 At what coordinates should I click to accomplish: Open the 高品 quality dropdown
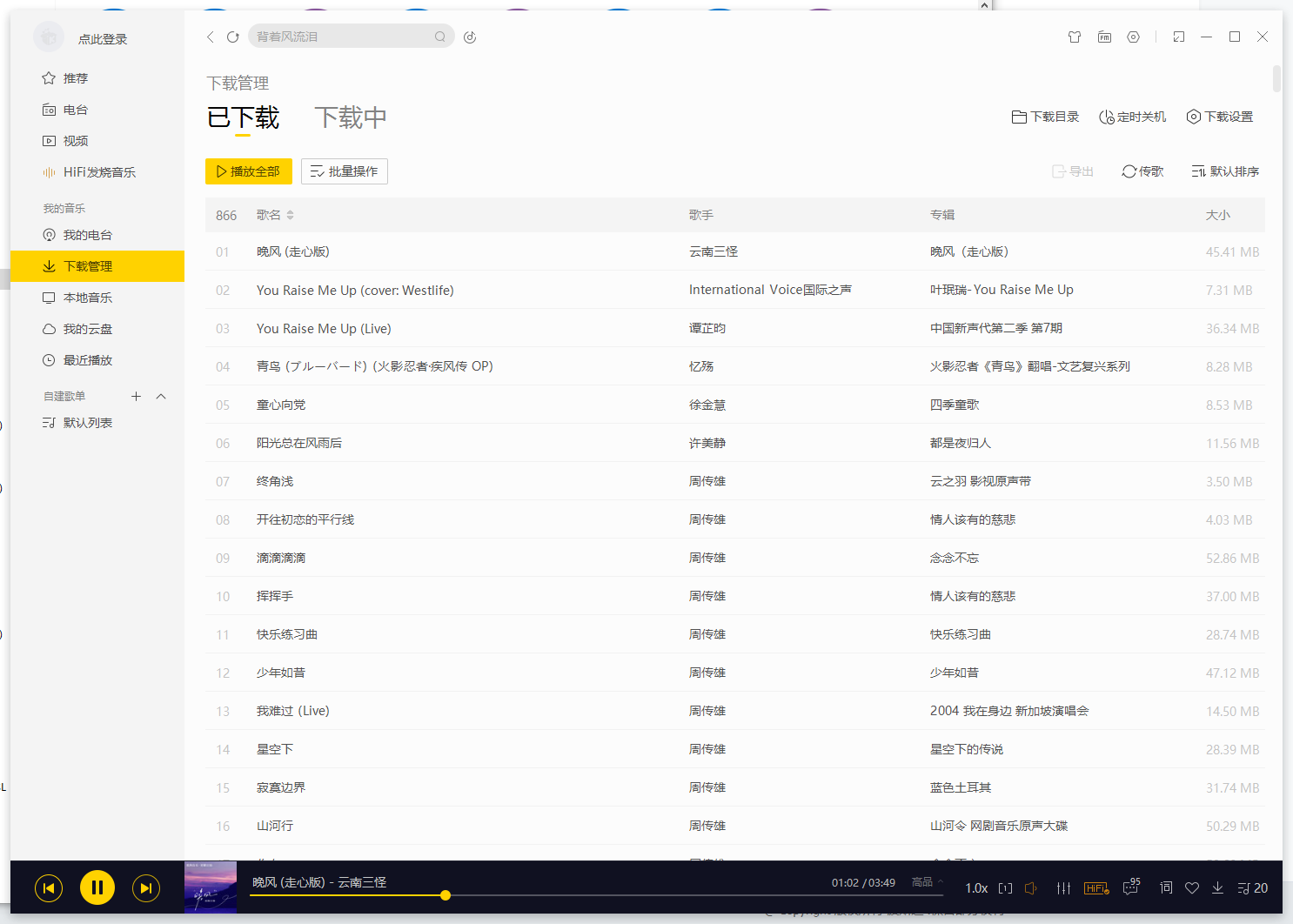[928, 882]
